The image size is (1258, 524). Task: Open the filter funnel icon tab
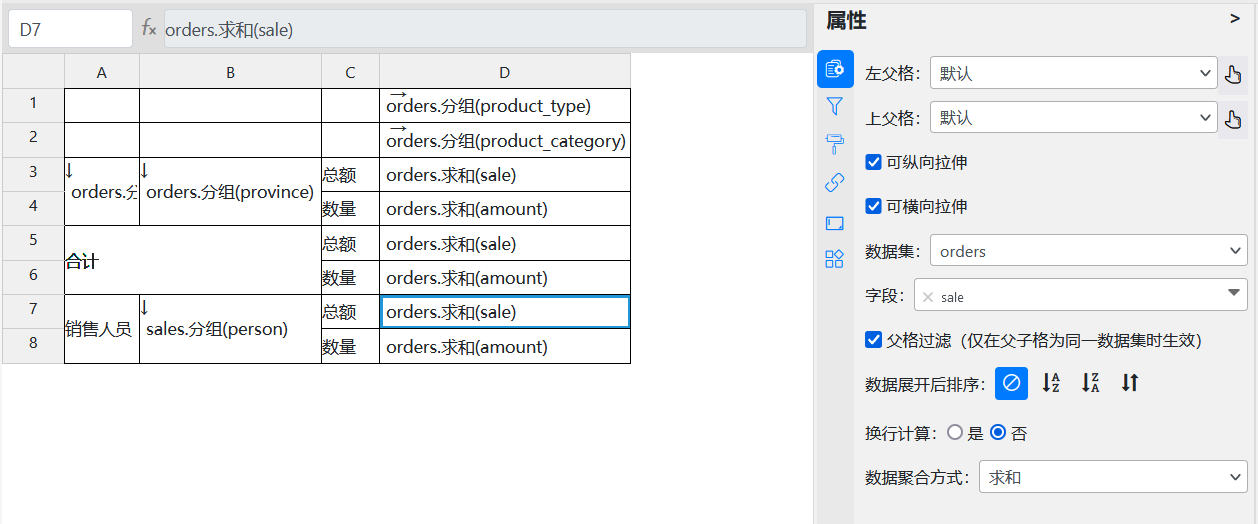coord(835,106)
